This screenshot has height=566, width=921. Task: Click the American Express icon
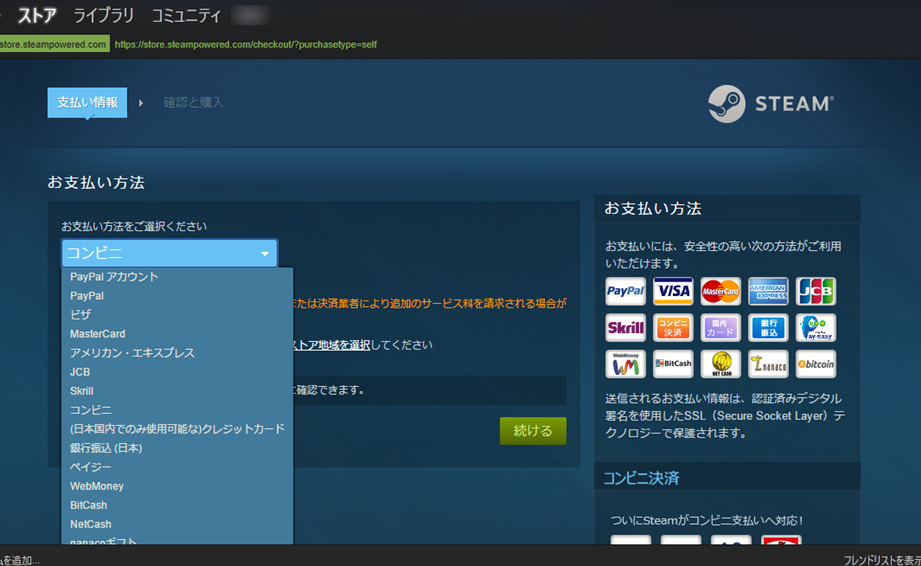pyautogui.click(x=768, y=291)
